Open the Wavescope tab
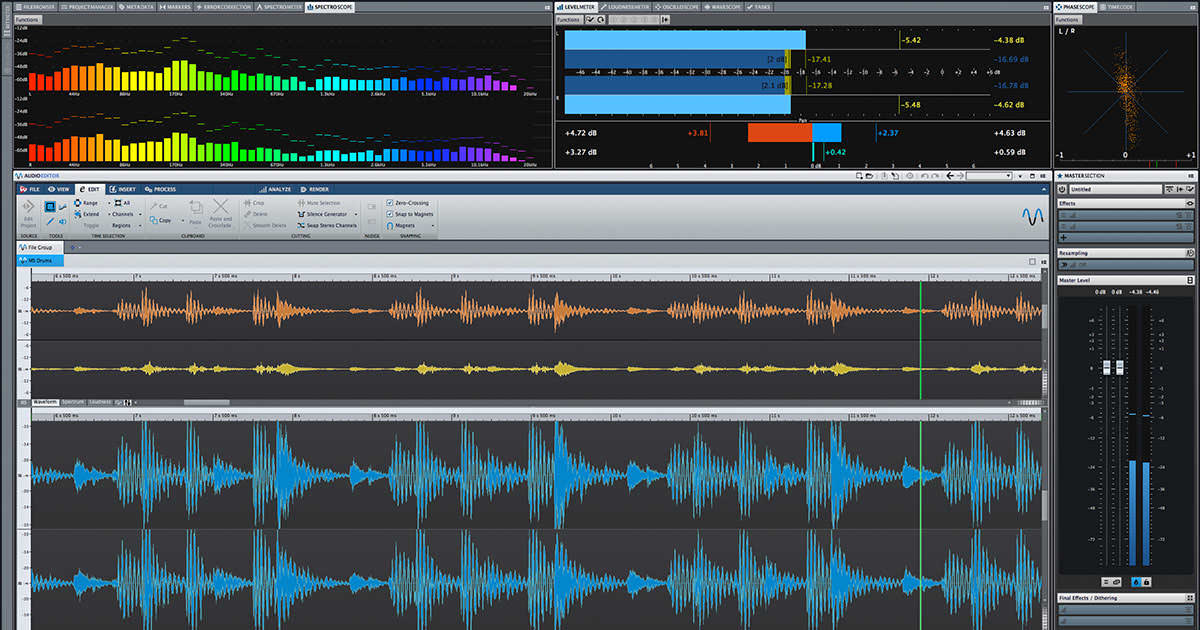The width and height of the screenshot is (1200, 630). [x=725, y=6]
